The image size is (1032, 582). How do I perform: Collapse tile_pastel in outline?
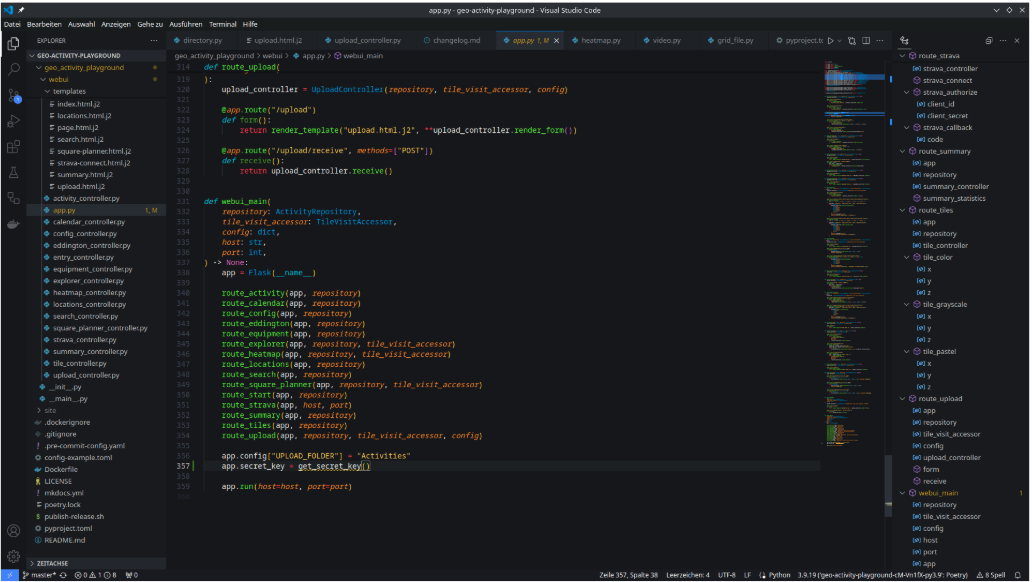907,352
